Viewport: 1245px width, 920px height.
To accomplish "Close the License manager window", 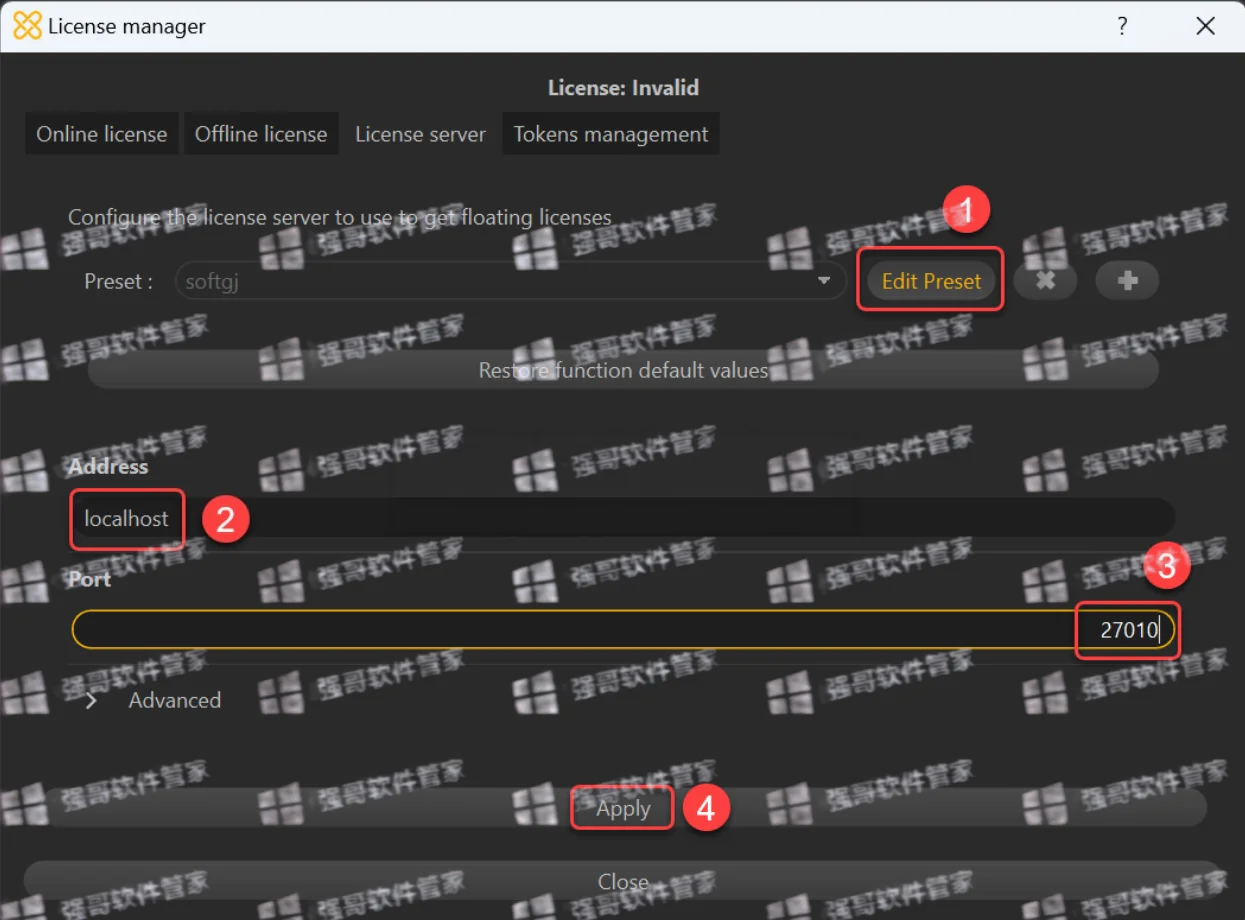I will click(x=1206, y=26).
